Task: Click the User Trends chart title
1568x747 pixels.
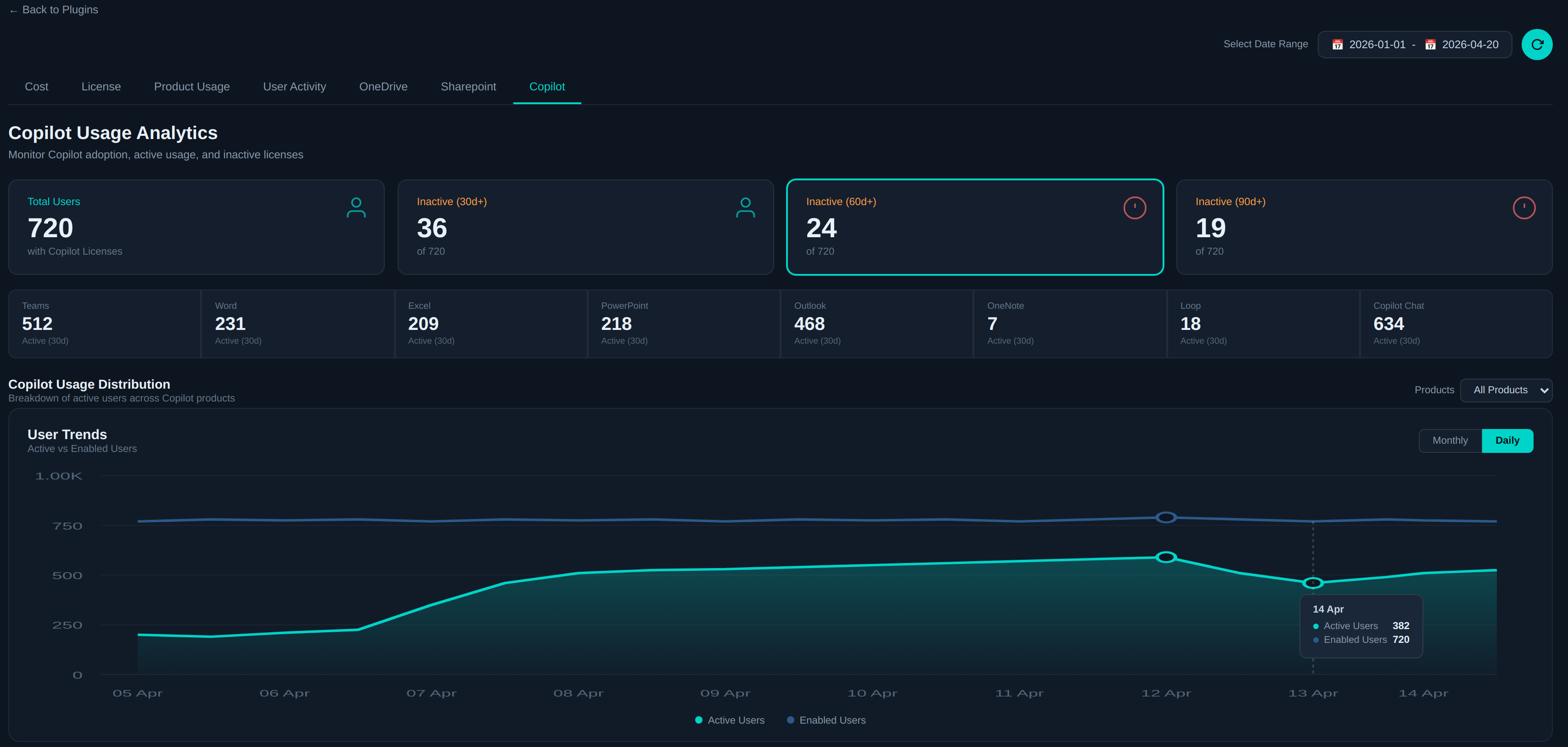Action: pyautogui.click(x=67, y=435)
